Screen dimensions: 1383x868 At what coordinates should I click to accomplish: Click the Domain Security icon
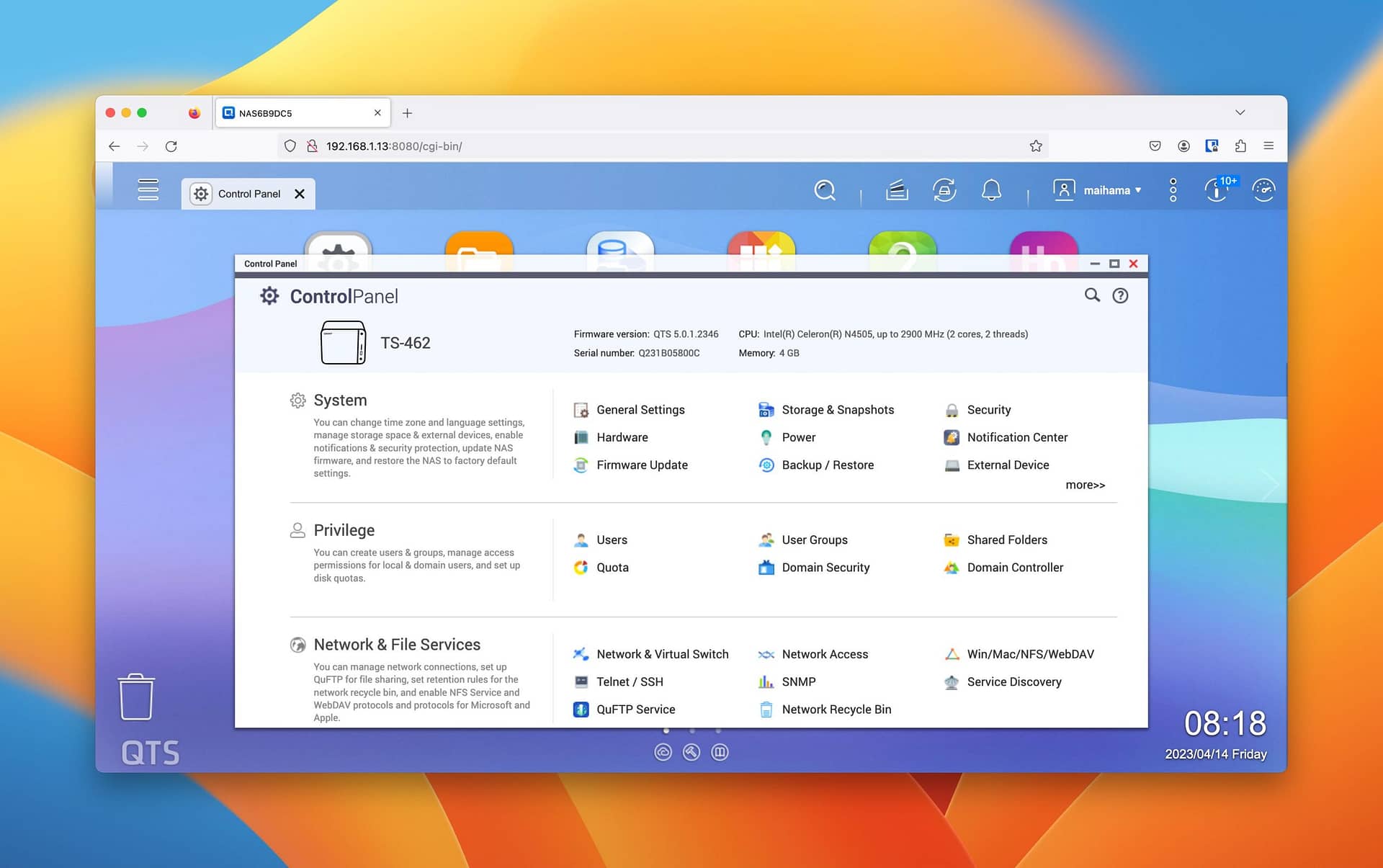point(766,568)
